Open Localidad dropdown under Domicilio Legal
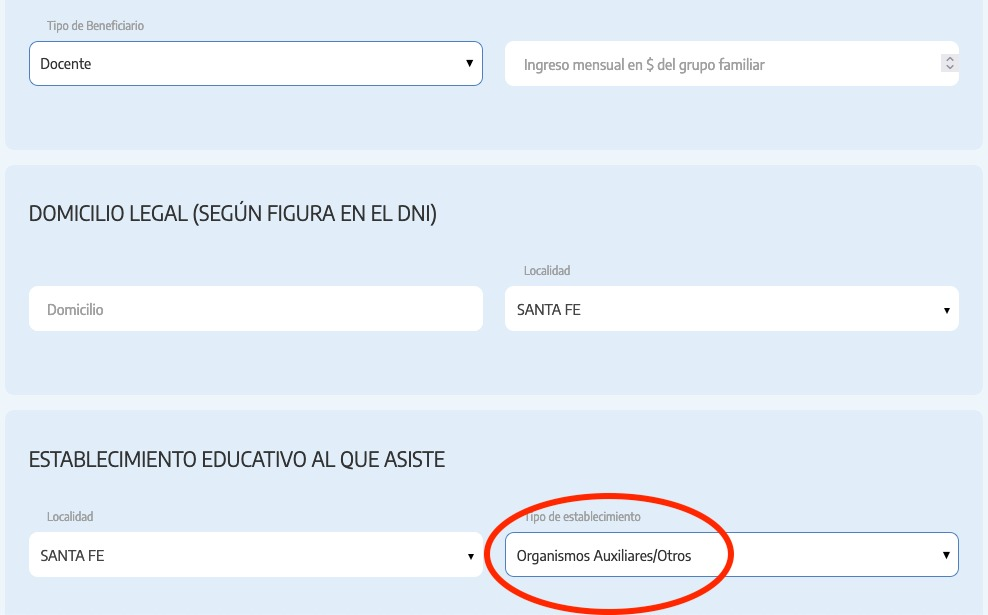Viewport: 988px width, 615px height. click(x=730, y=310)
